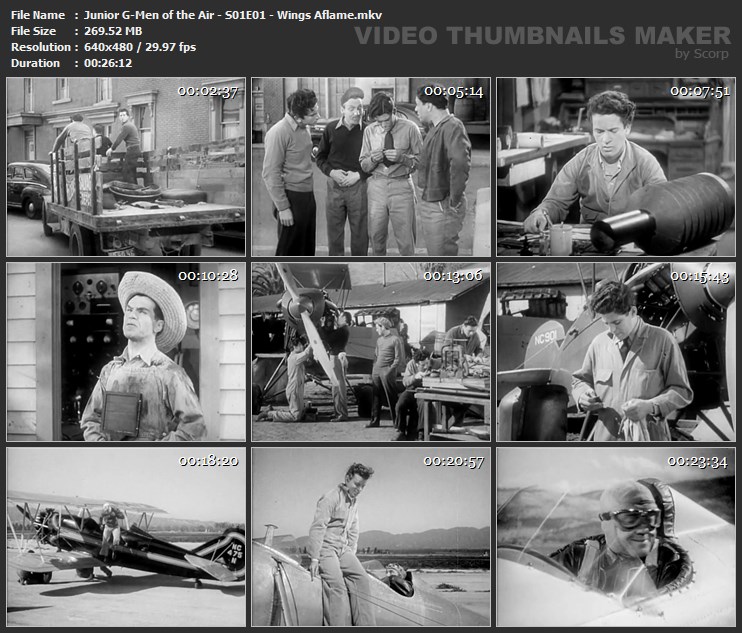Open the 00:20:57 thumbnail frame
The width and height of the screenshot is (742, 633).
[x=371, y=537]
